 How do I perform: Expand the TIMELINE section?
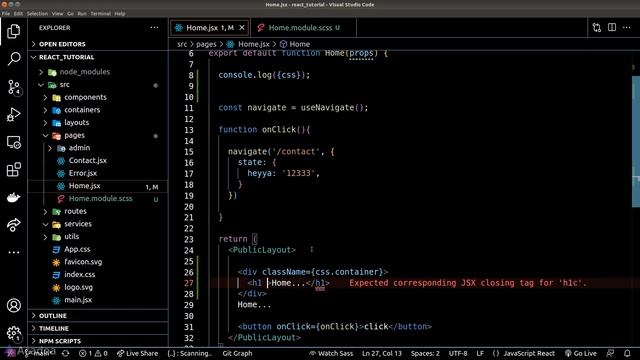pos(98,328)
